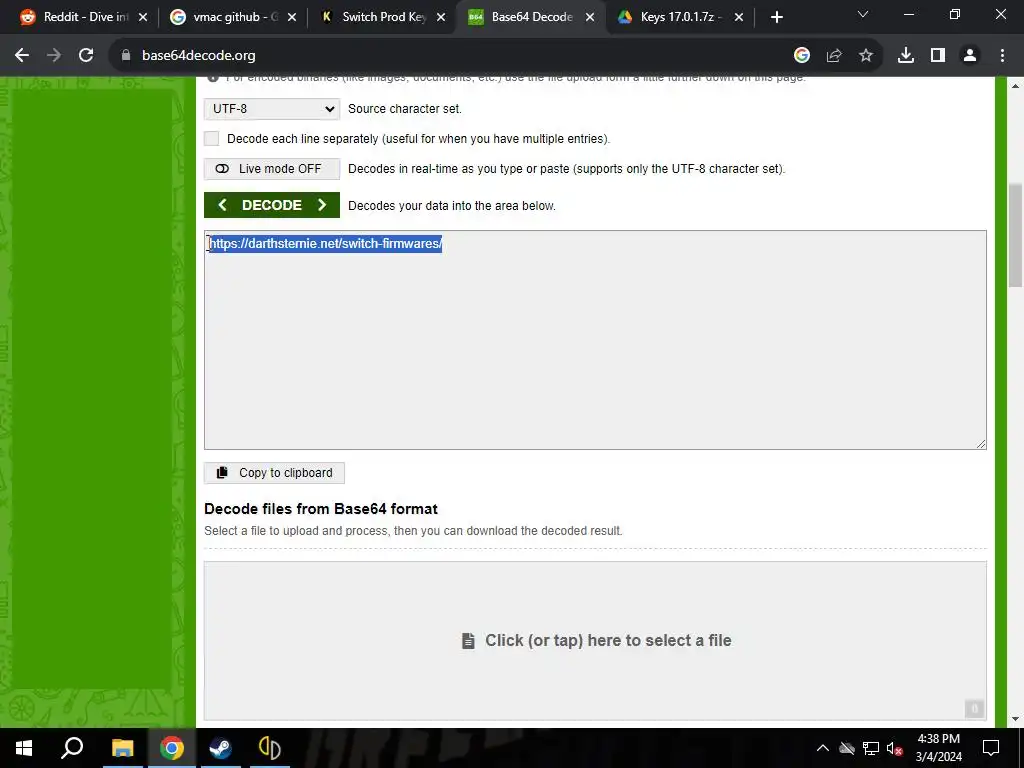Click the muted volume tray icon

click(895, 748)
